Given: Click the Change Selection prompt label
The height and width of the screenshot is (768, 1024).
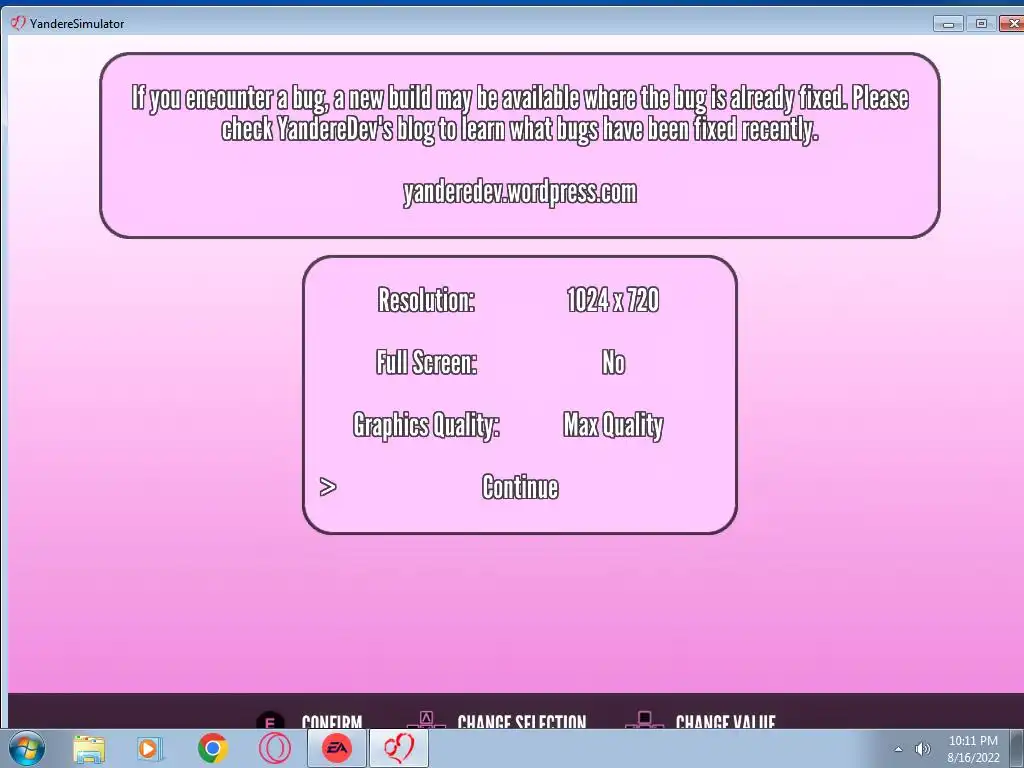Looking at the screenshot, I should pyautogui.click(x=521, y=722).
